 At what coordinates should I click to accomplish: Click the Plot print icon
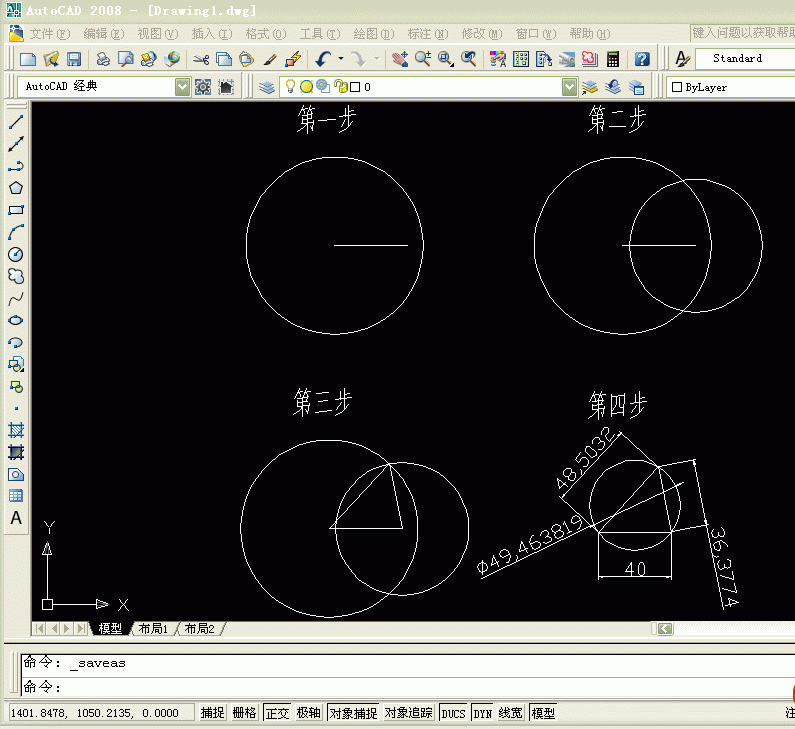pyautogui.click(x=103, y=59)
